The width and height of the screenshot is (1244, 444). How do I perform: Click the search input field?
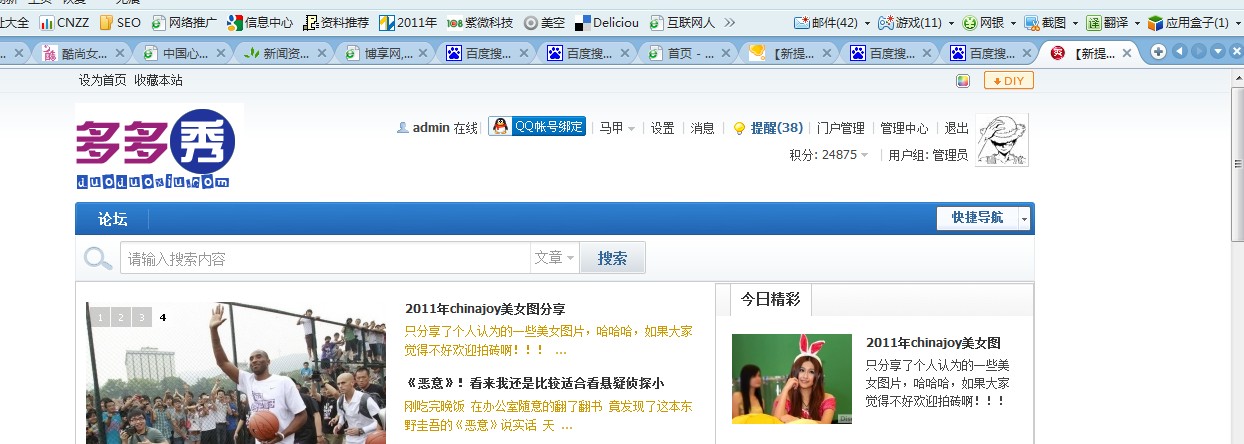(x=325, y=258)
